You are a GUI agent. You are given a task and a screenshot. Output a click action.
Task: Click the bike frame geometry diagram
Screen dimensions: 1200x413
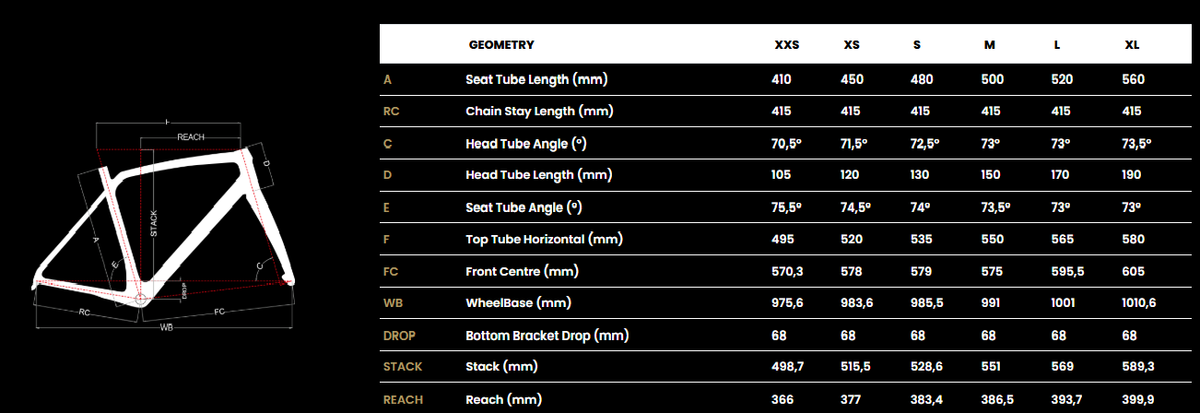click(x=165, y=225)
